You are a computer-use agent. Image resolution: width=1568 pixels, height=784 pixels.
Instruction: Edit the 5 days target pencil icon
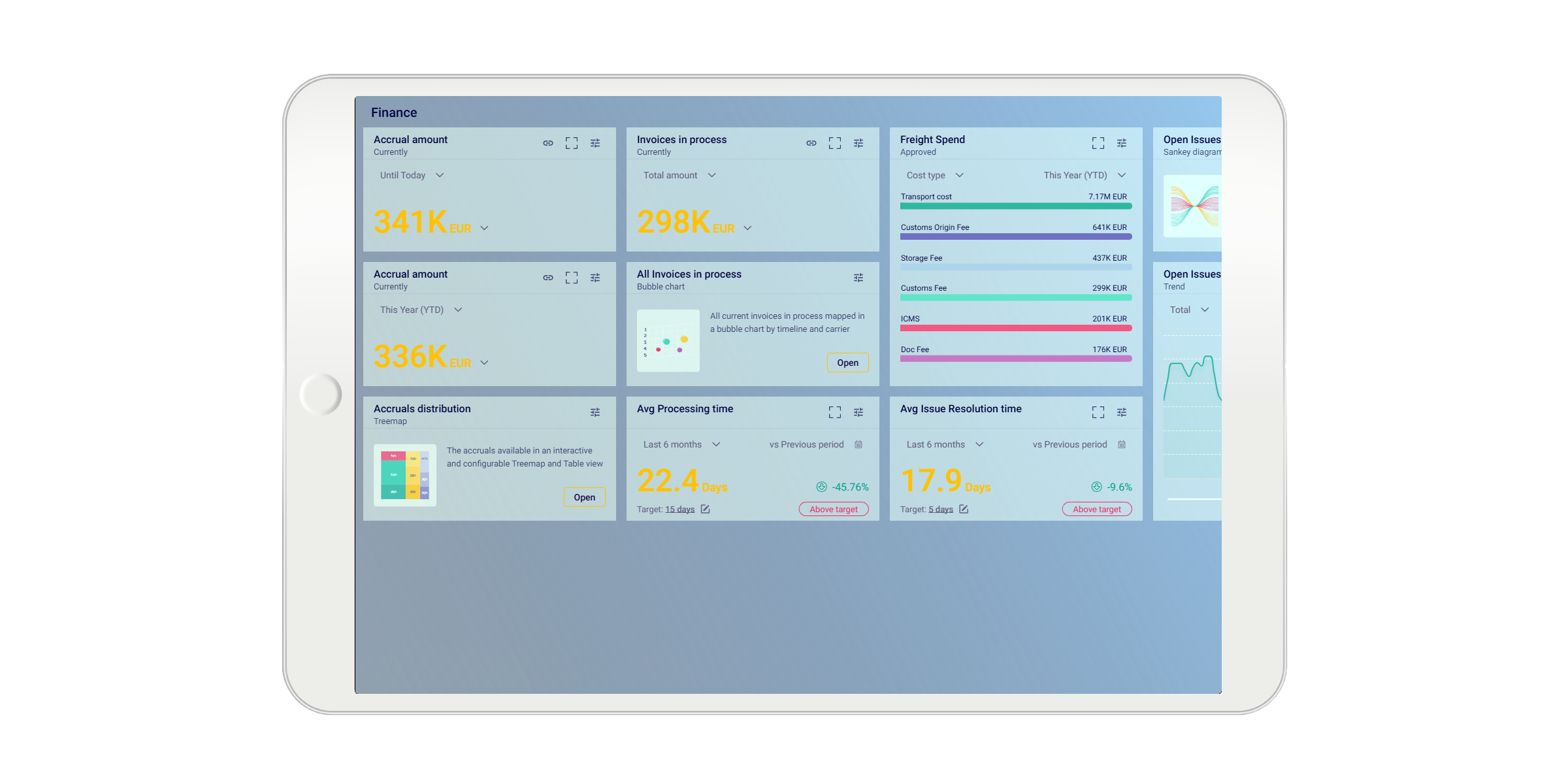(x=963, y=509)
